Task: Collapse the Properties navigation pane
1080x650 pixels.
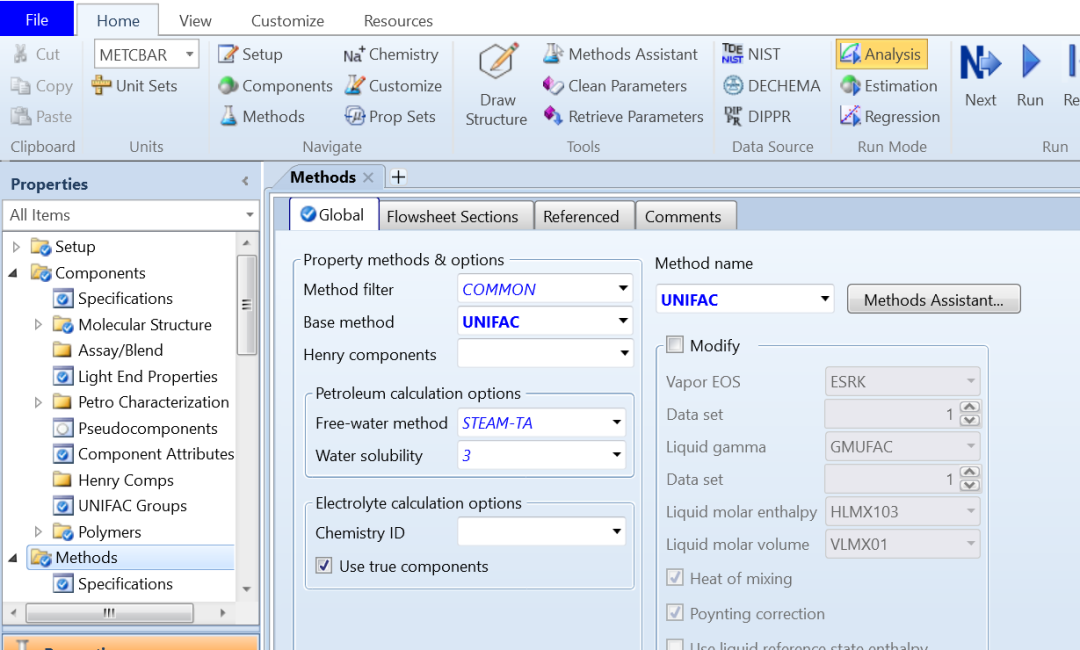Action: pyautogui.click(x=245, y=182)
